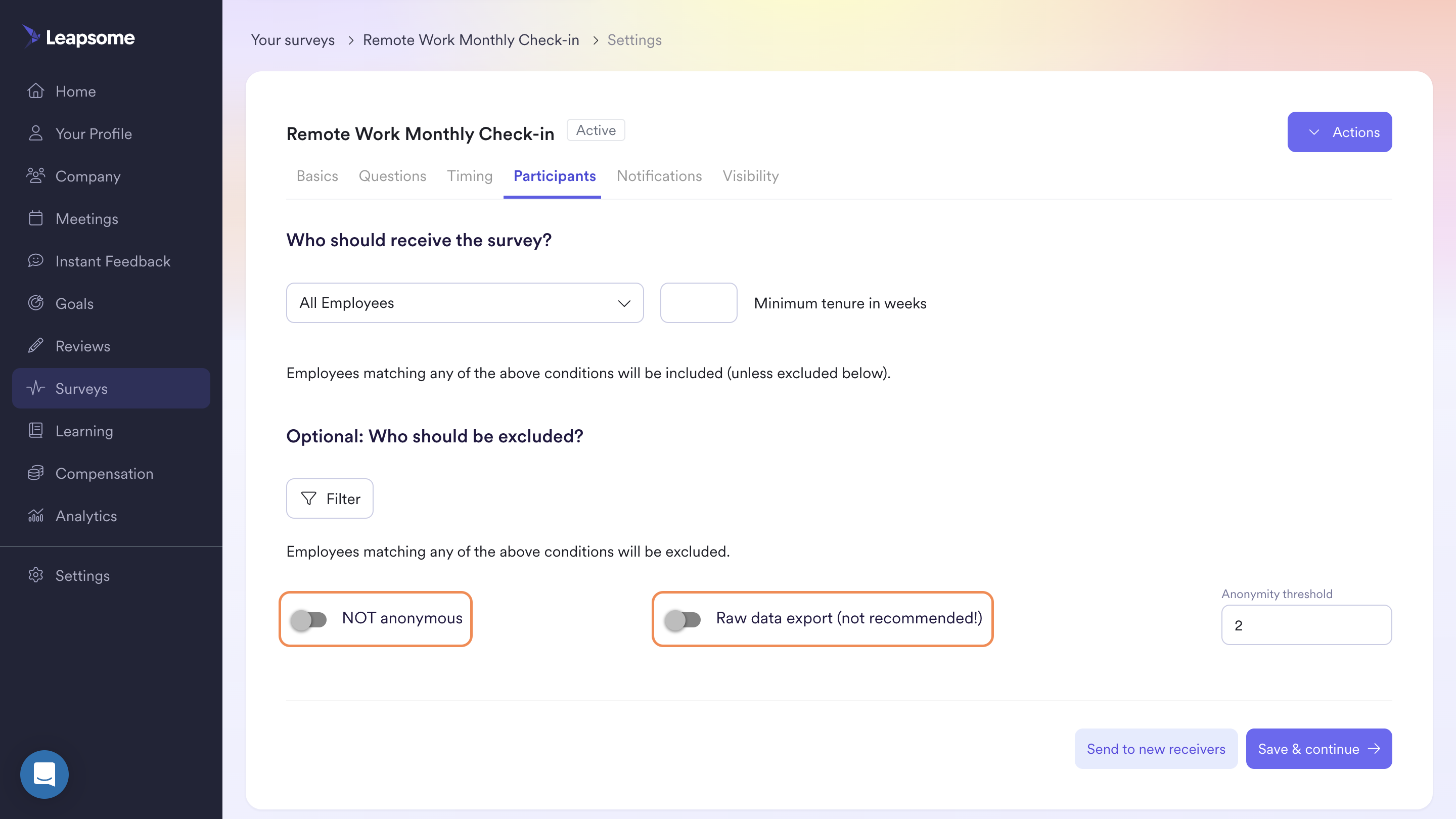Click the Active status badge
The image size is (1456, 819).
click(x=596, y=130)
